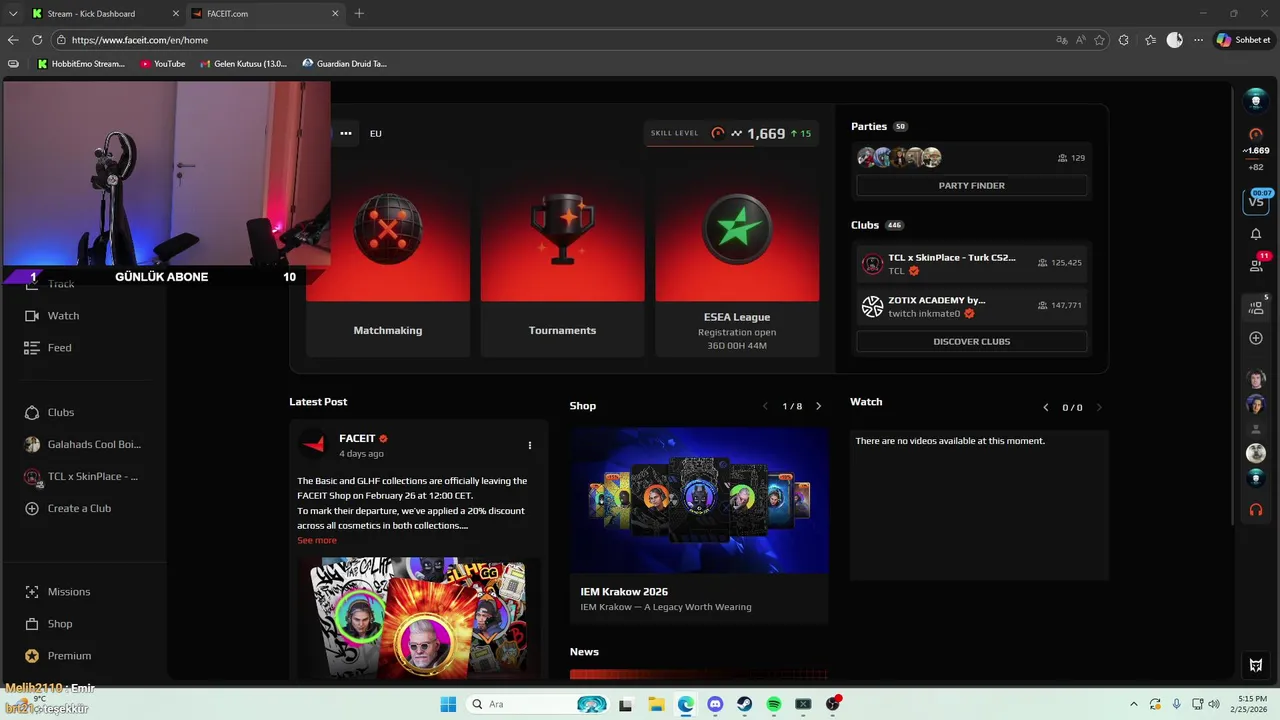
Task: Open Premium in the sidebar
Action: [58, 656]
